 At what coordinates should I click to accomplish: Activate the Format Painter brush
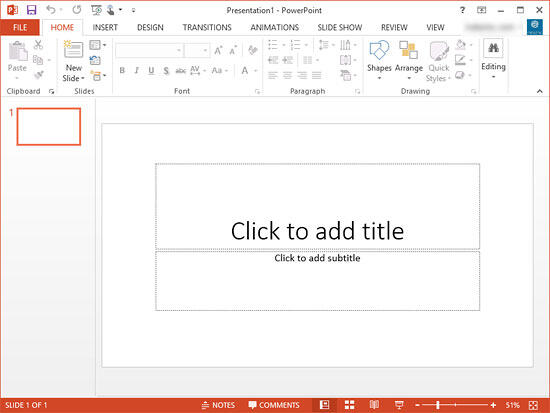click(x=39, y=75)
